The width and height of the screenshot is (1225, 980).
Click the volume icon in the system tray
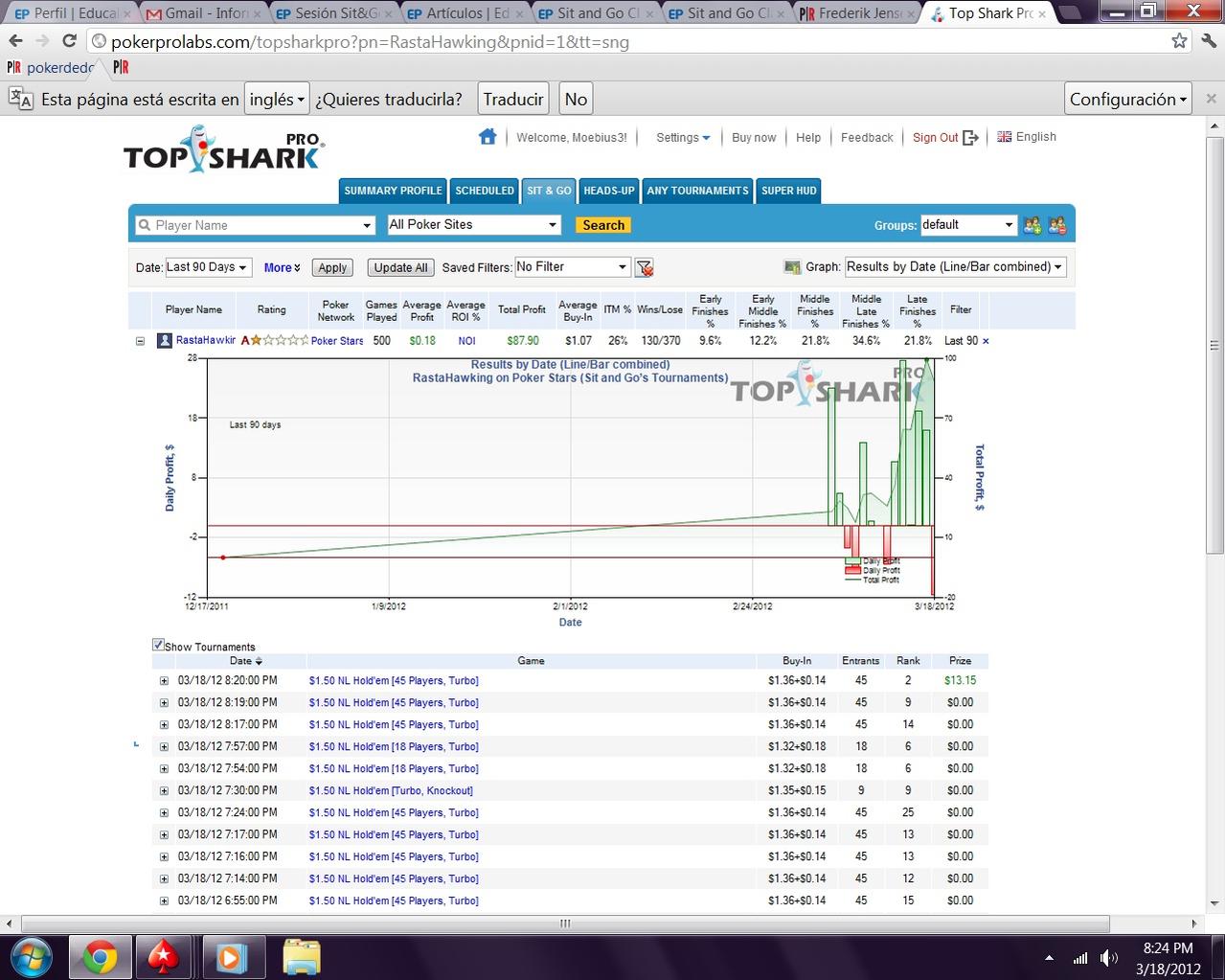1108,958
